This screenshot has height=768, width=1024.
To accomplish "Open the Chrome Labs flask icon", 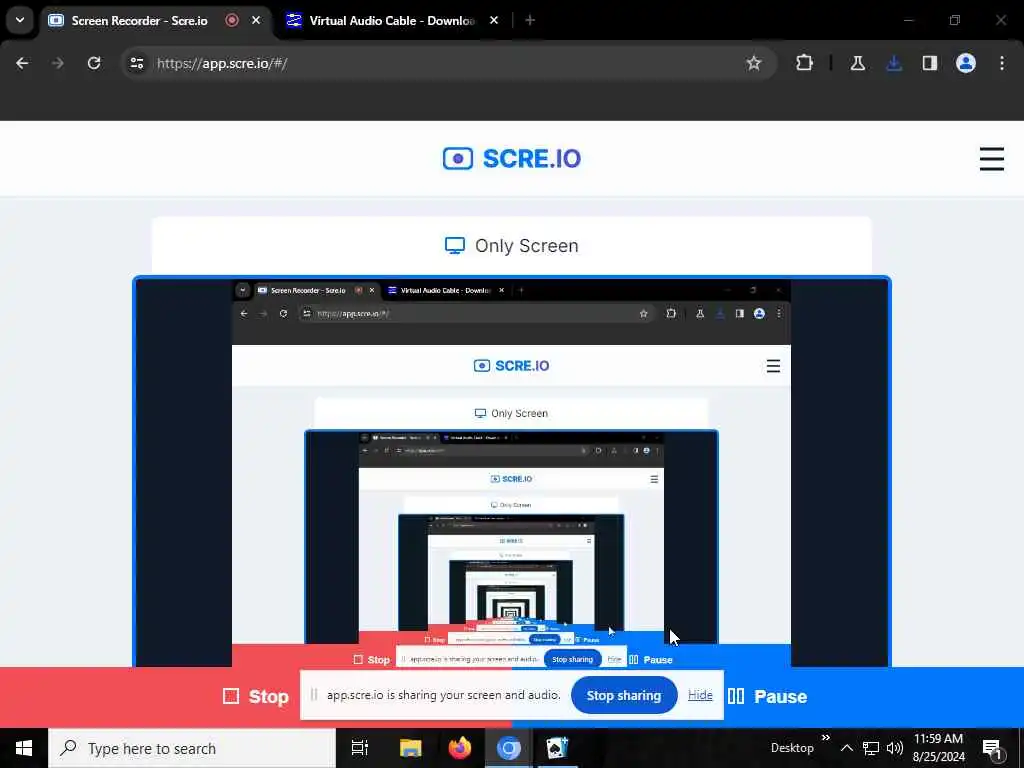I will pyautogui.click(x=858, y=63).
